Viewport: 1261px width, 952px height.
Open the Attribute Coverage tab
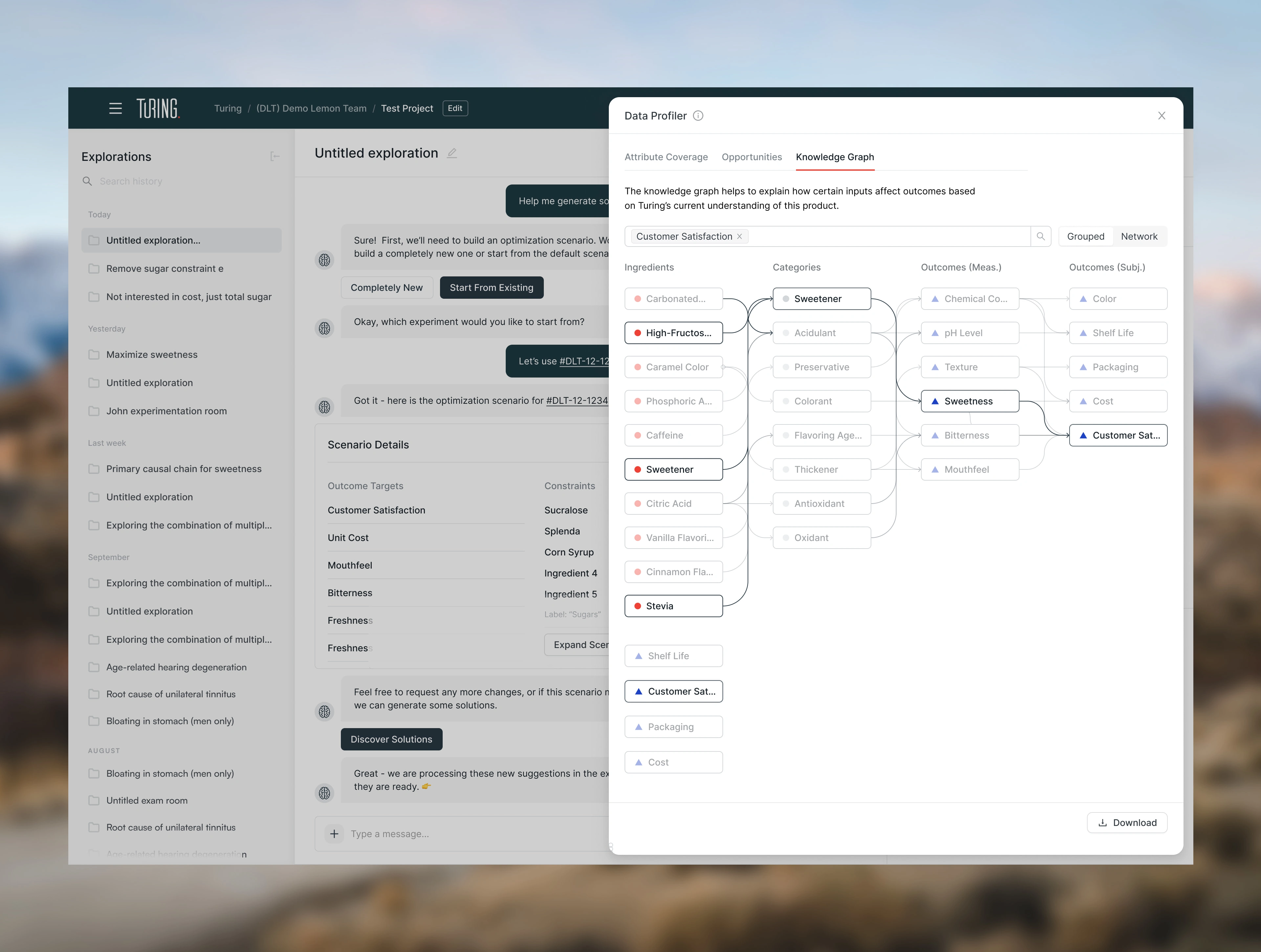point(666,157)
